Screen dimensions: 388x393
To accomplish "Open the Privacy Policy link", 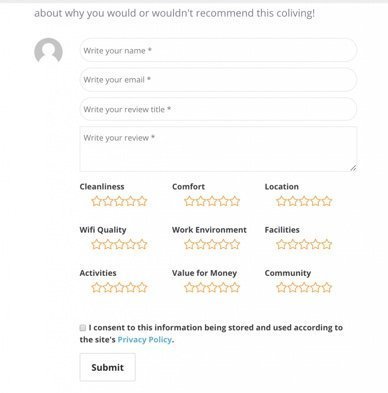I will (x=145, y=340).
